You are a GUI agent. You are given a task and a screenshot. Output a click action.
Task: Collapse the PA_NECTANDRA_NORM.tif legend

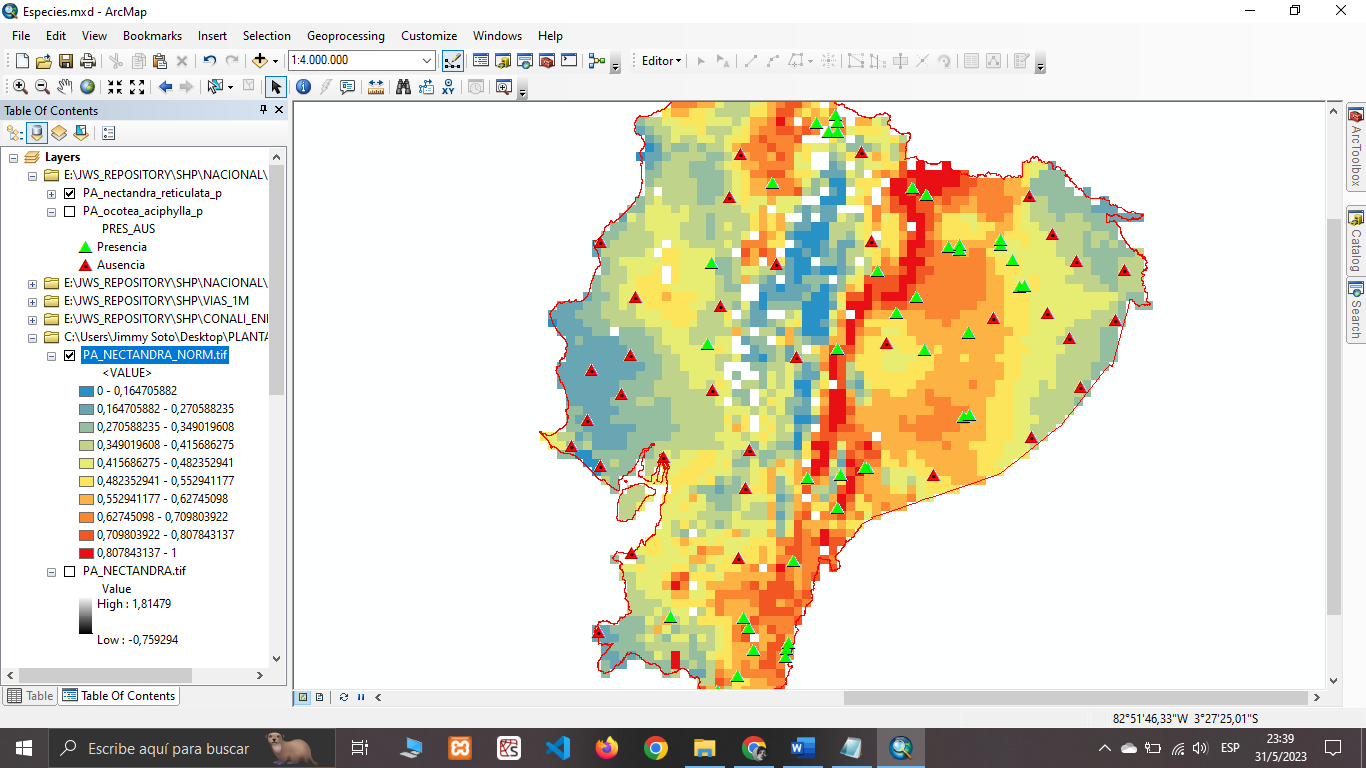tap(51, 355)
